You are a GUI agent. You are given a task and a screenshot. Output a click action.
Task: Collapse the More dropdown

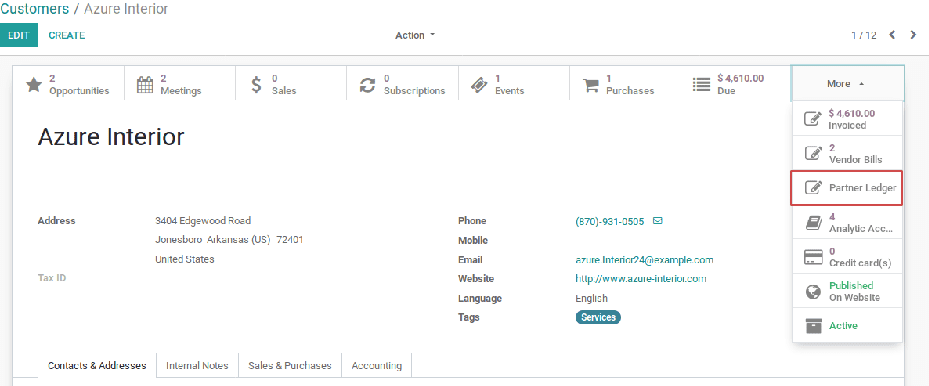[847, 84]
